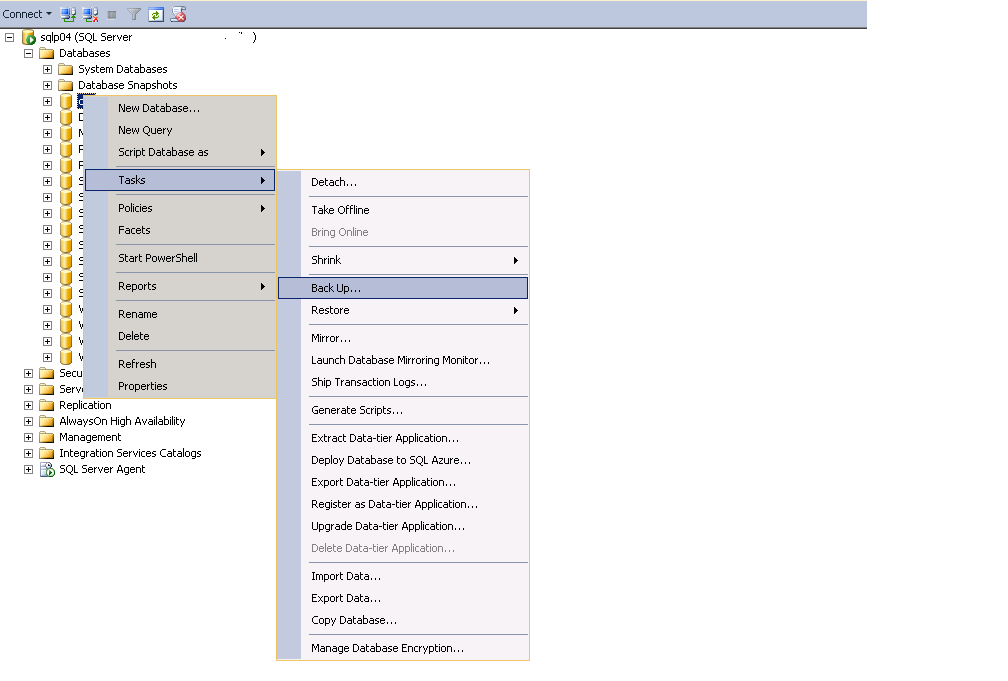
Task: Click the Database Snapshots folder icon
Action: click(x=63, y=85)
